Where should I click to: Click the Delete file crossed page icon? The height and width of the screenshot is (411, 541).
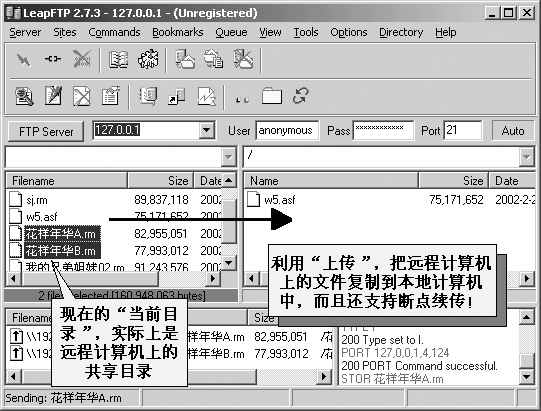(x=82, y=96)
